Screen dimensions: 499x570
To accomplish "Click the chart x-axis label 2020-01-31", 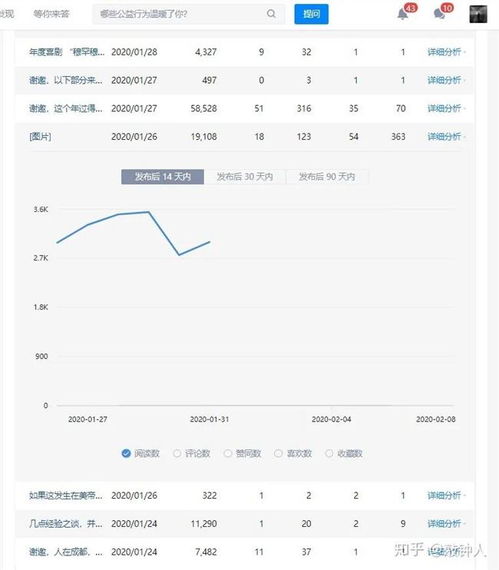I will (209, 419).
